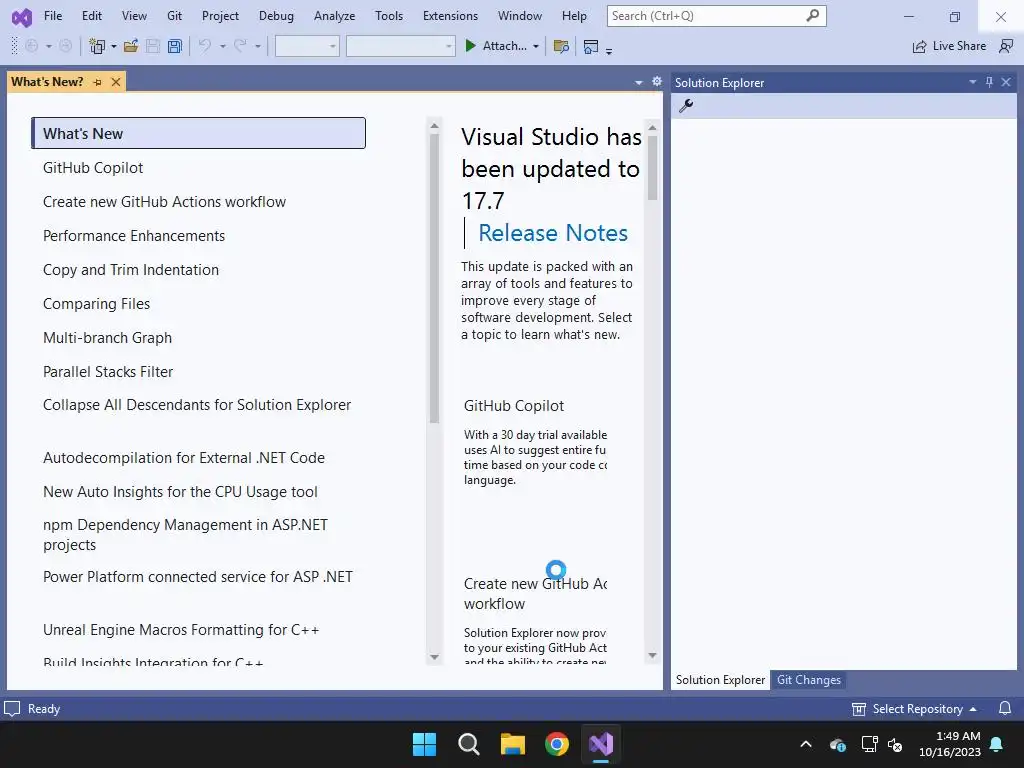This screenshot has height=768, width=1024.
Task: Click the Open File folder icon
Action: coord(131,46)
